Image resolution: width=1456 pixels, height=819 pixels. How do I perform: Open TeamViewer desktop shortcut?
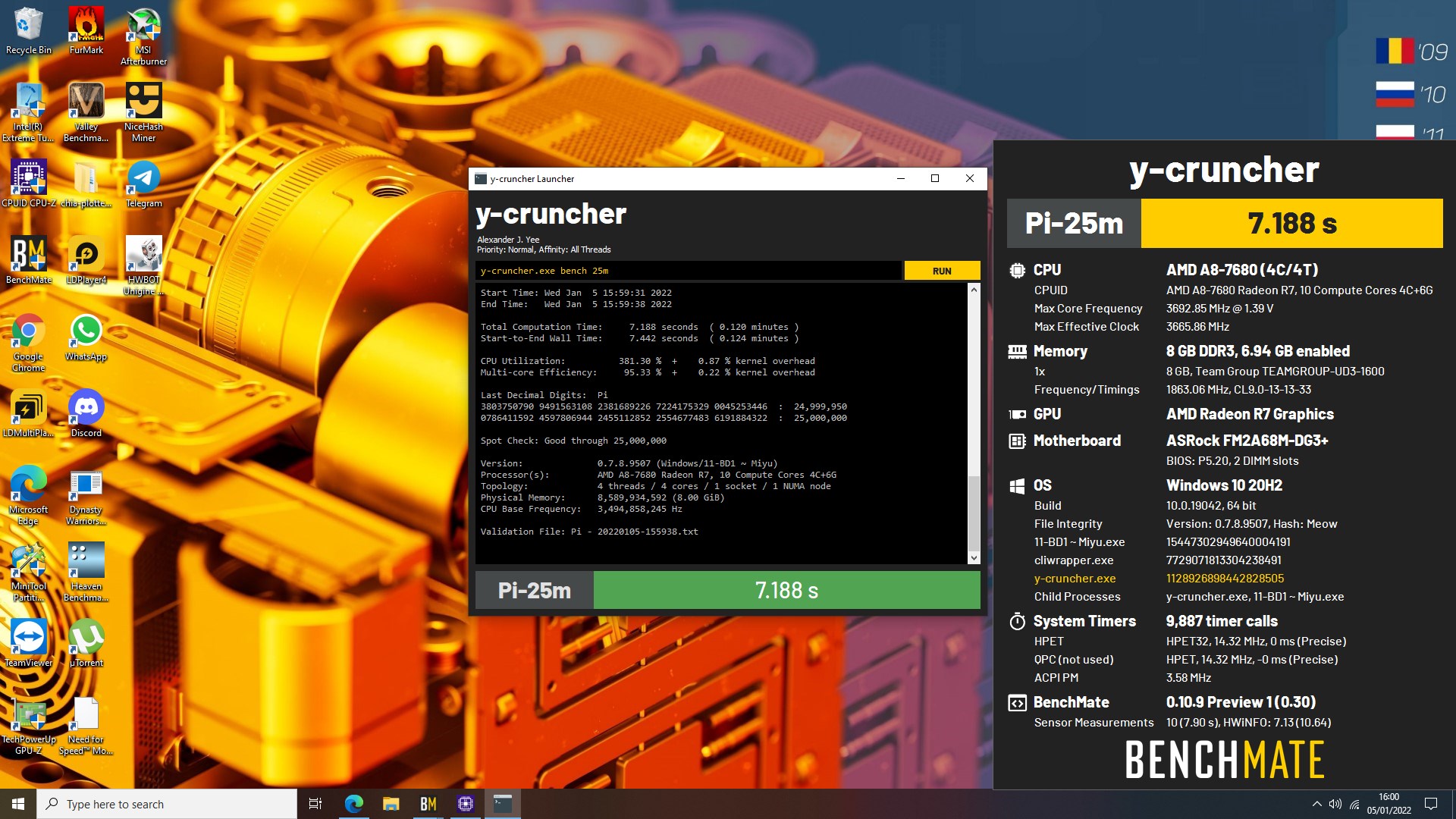(29, 643)
